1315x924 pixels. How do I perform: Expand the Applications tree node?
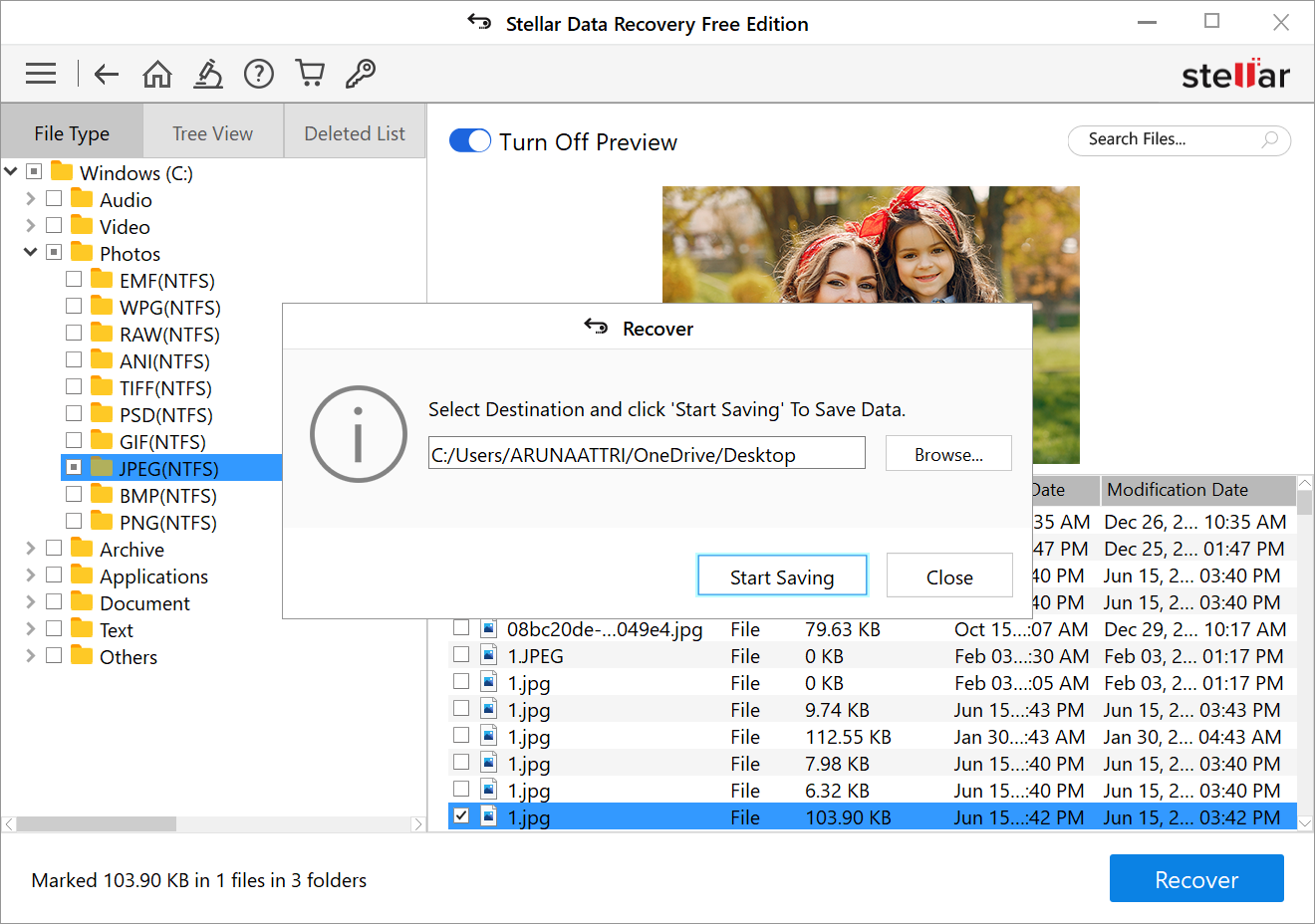coord(30,575)
